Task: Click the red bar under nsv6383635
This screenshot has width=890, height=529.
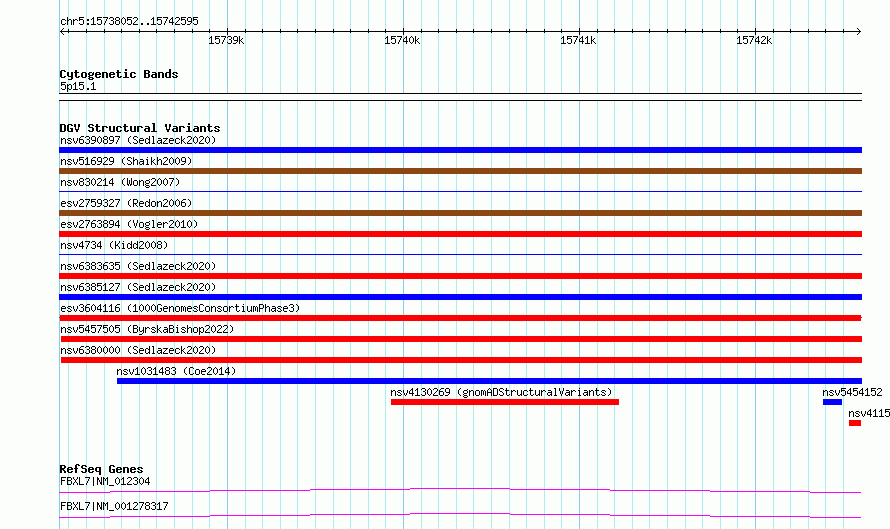Action: [x=460, y=276]
